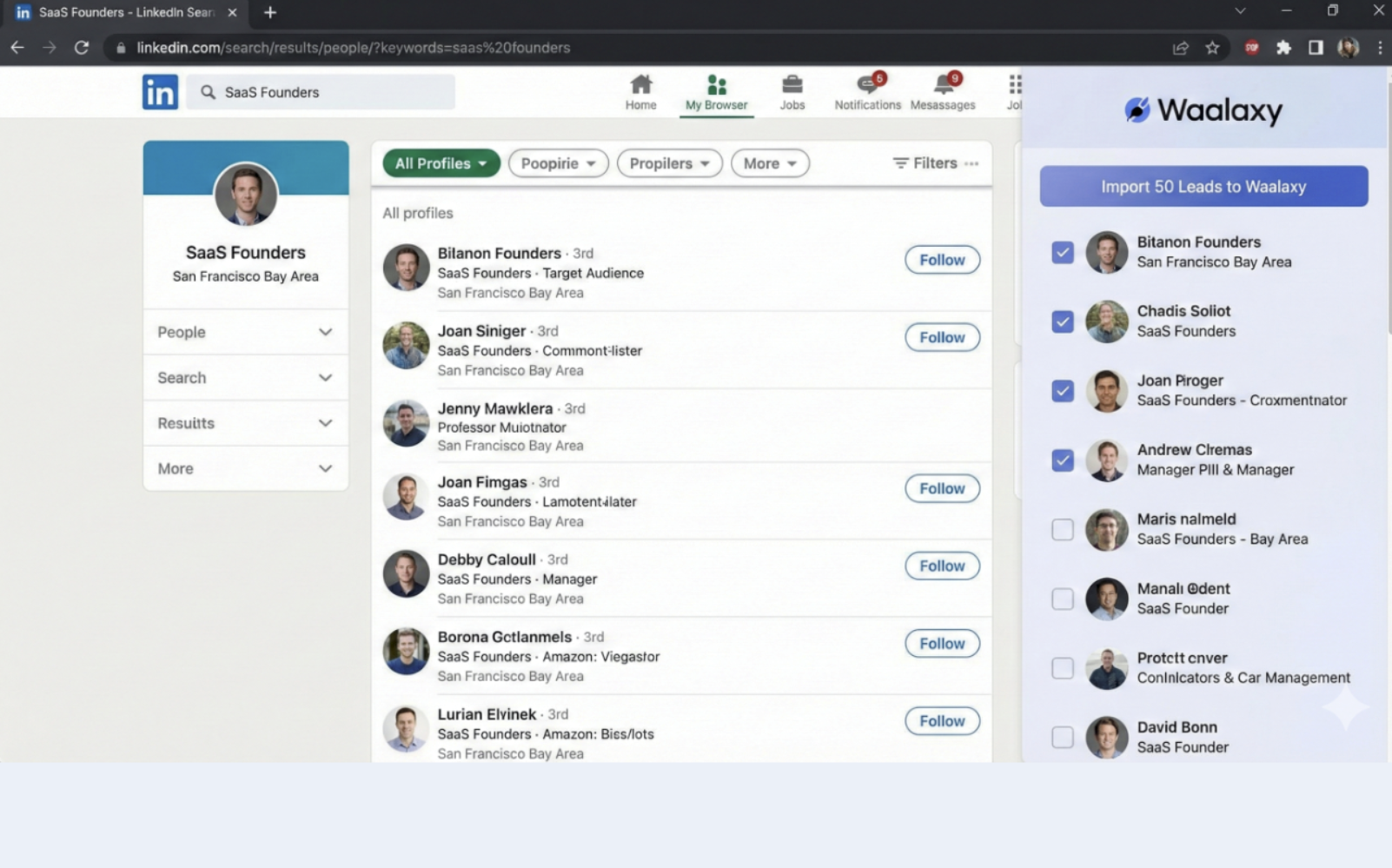The width and height of the screenshot is (1392, 868).
Task: Check the Maris nalmeld lead checkbox
Action: [1063, 529]
